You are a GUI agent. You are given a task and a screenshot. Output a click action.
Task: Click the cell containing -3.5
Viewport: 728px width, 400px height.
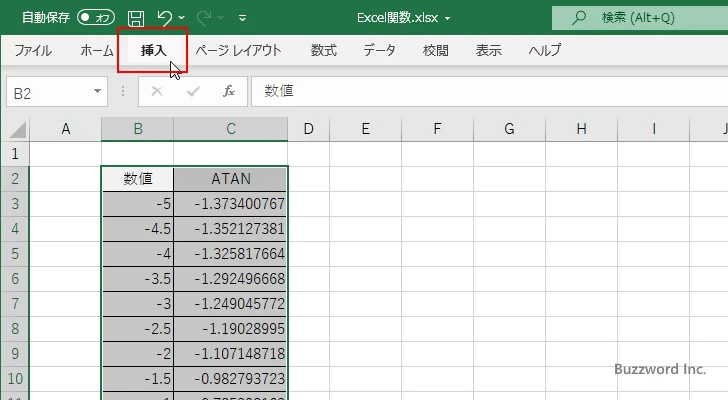[137, 279]
